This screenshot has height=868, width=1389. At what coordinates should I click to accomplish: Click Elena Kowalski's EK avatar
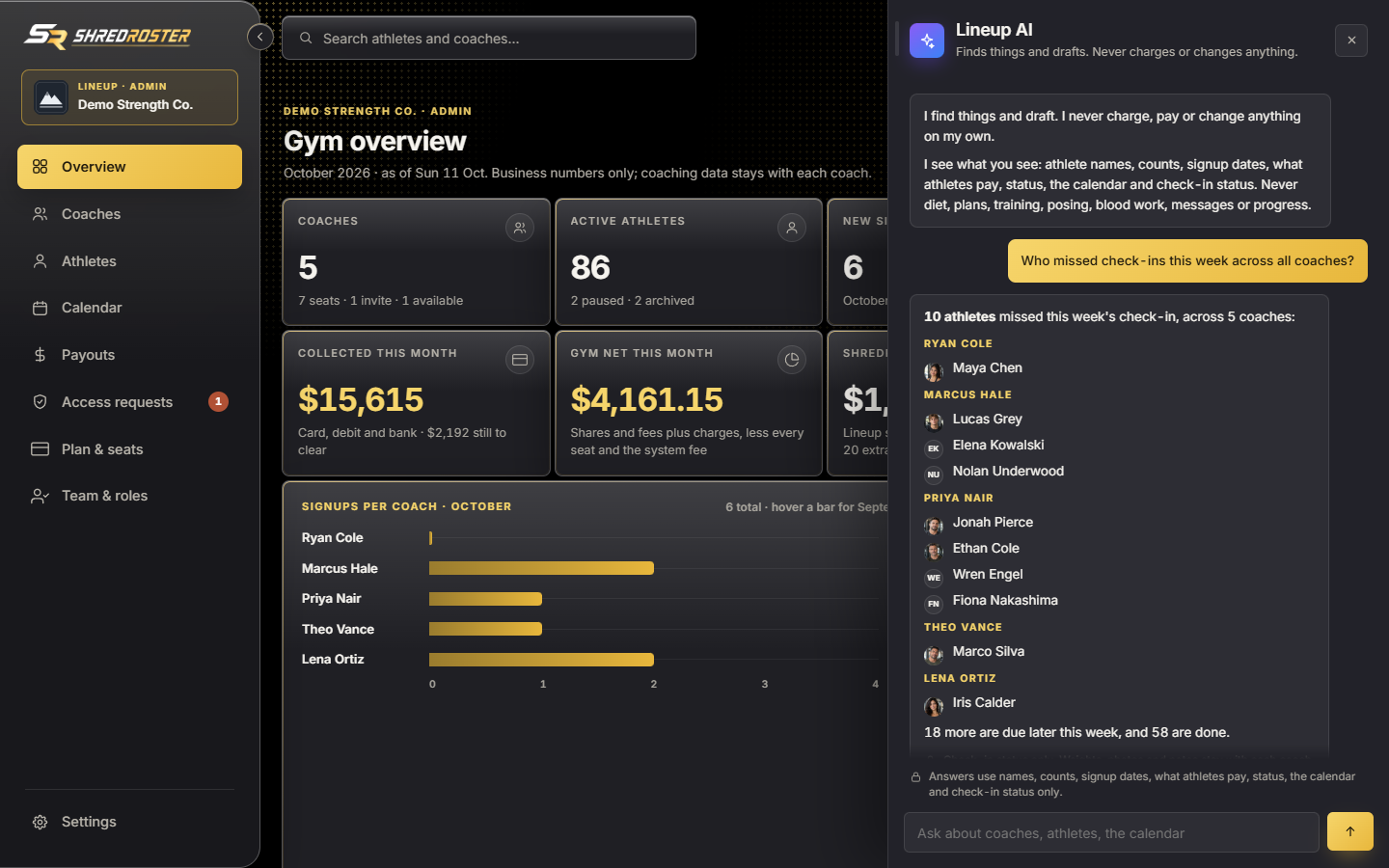coord(934,448)
